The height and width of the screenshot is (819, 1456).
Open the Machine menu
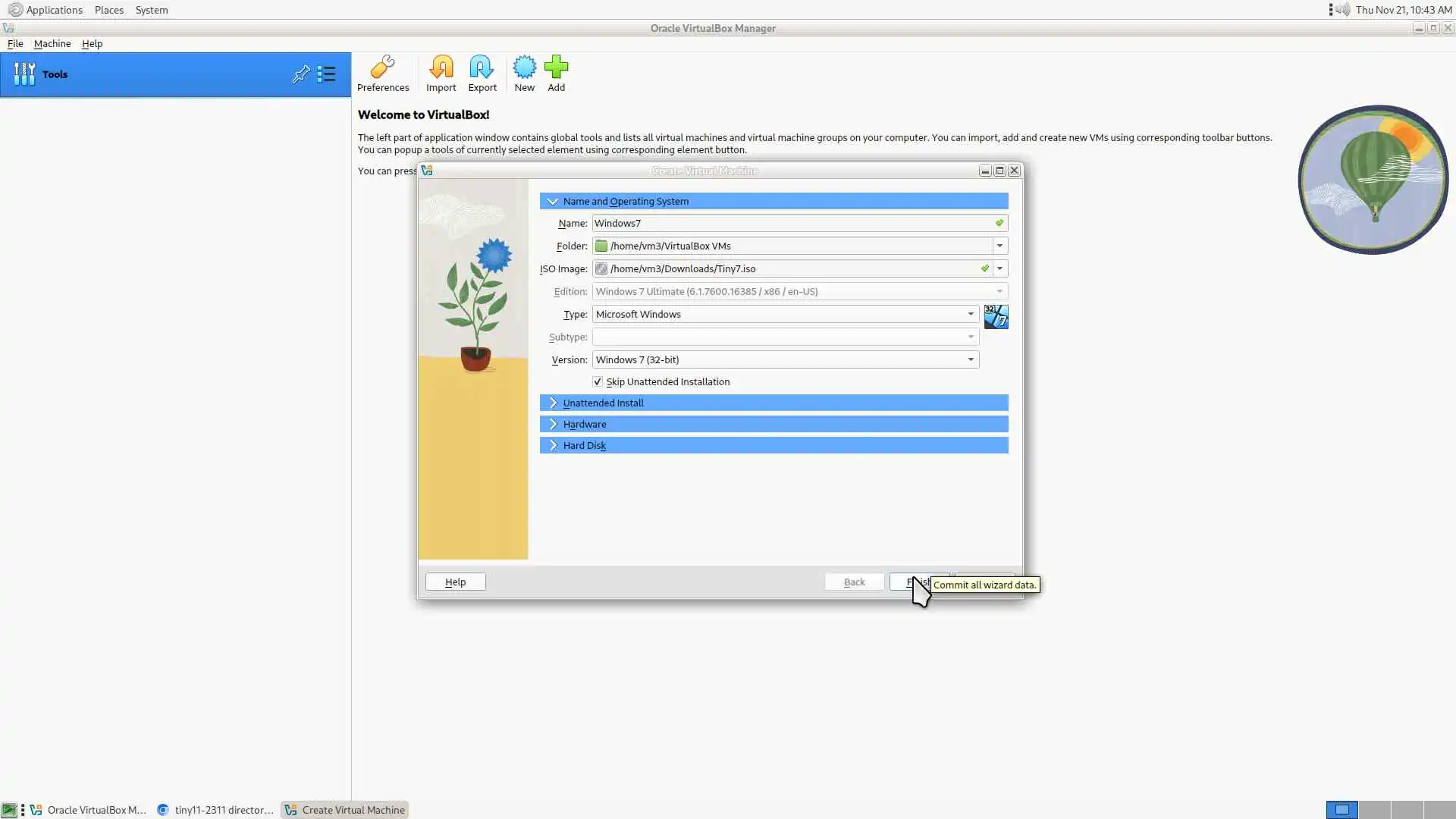point(52,43)
